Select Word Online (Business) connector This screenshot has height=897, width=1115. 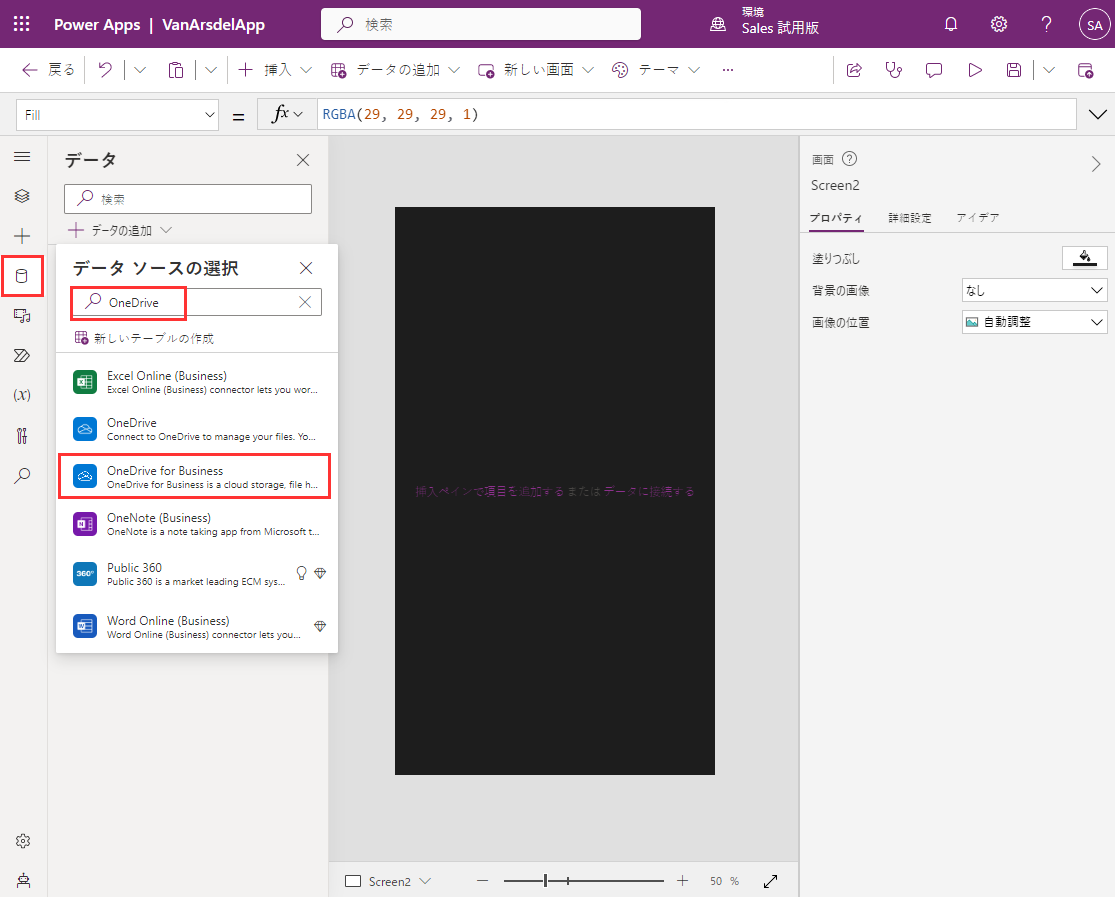[197, 627]
